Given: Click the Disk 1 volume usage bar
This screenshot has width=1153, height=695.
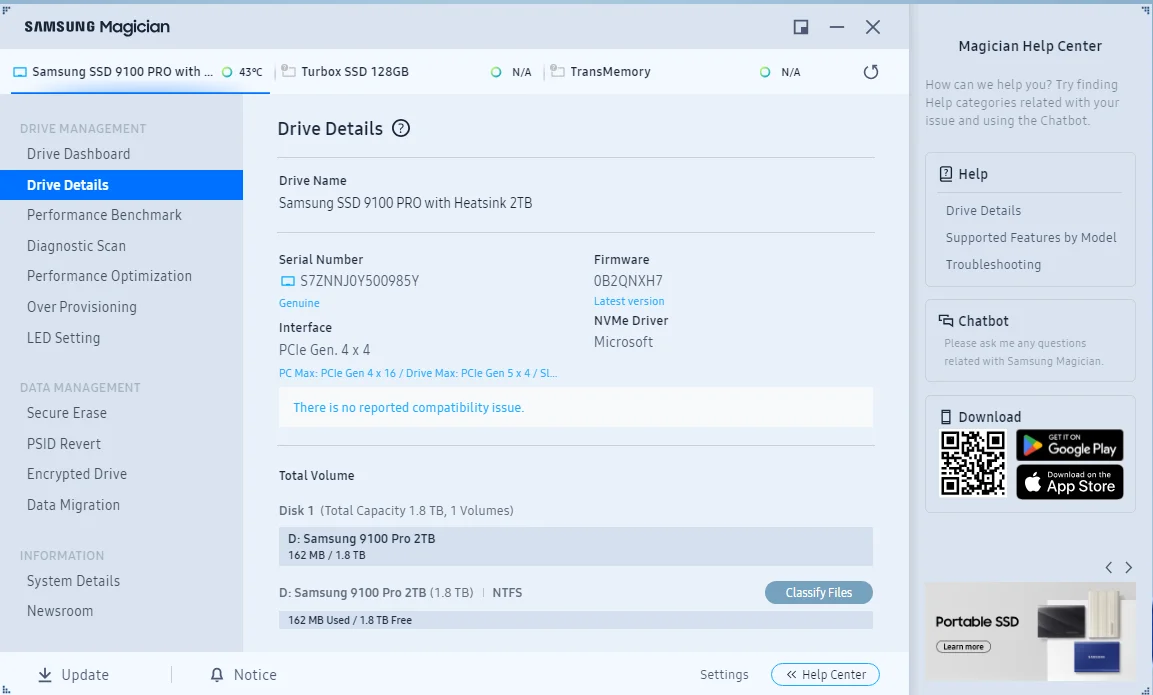Looking at the screenshot, I should tap(576, 546).
